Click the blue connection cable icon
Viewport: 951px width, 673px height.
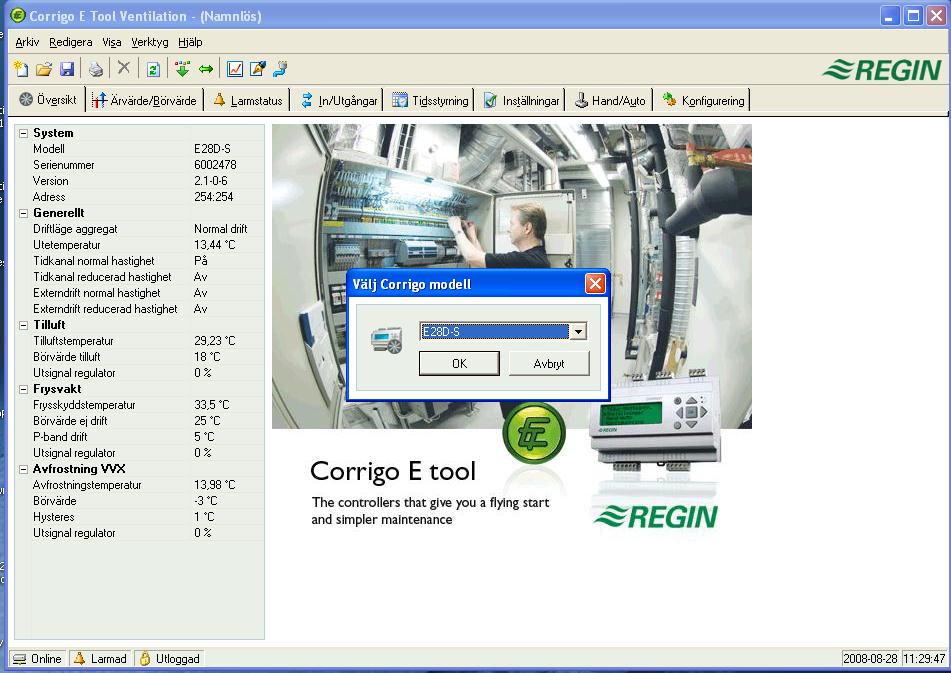tap(280, 69)
